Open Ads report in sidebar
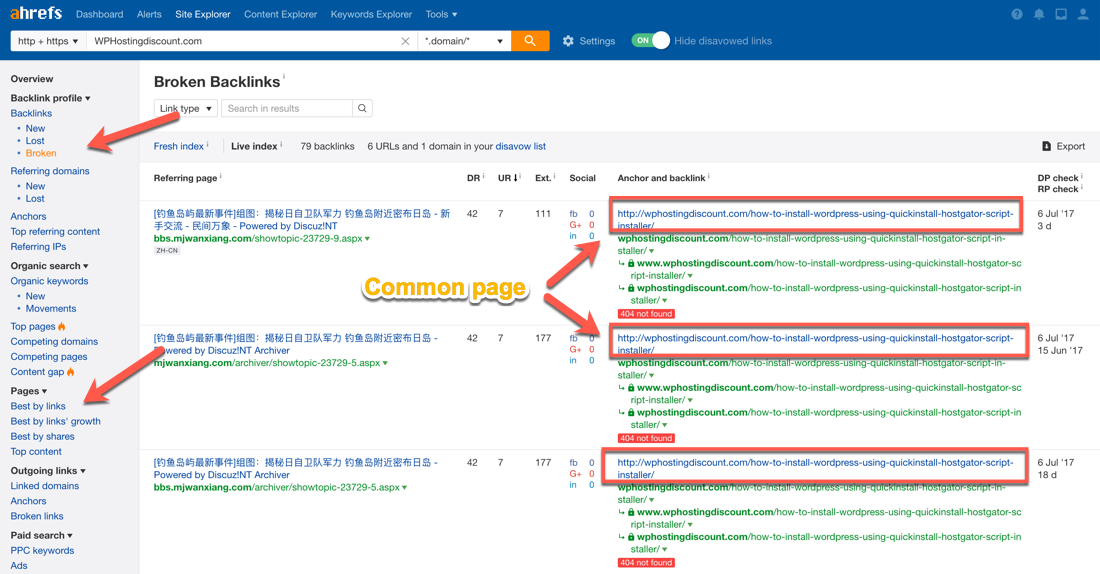Image resolution: width=1100 pixels, height=574 pixels. (x=19, y=566)
